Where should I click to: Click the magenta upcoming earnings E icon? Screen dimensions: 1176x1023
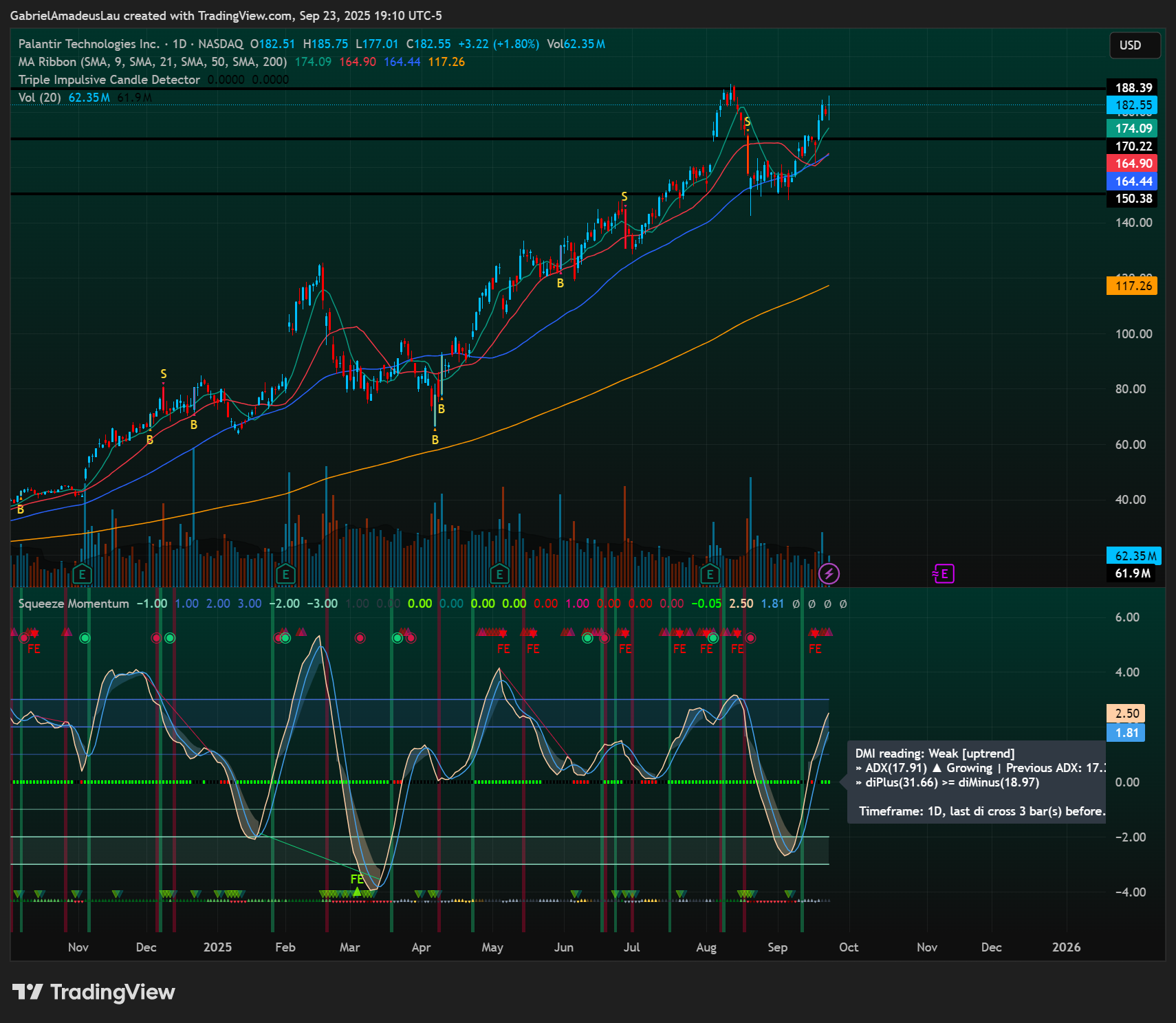point(944,573)
